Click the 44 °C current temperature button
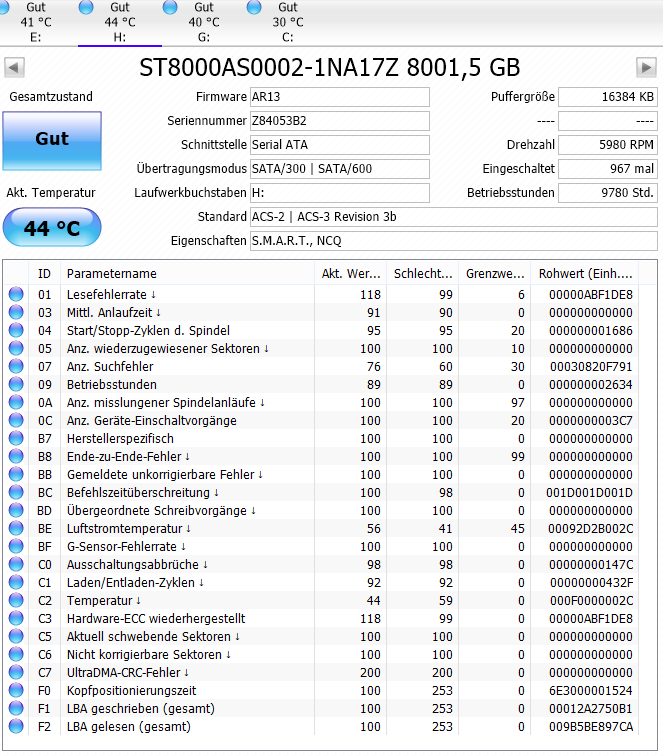This screenshot has width=671, height=756. point(52,228)
